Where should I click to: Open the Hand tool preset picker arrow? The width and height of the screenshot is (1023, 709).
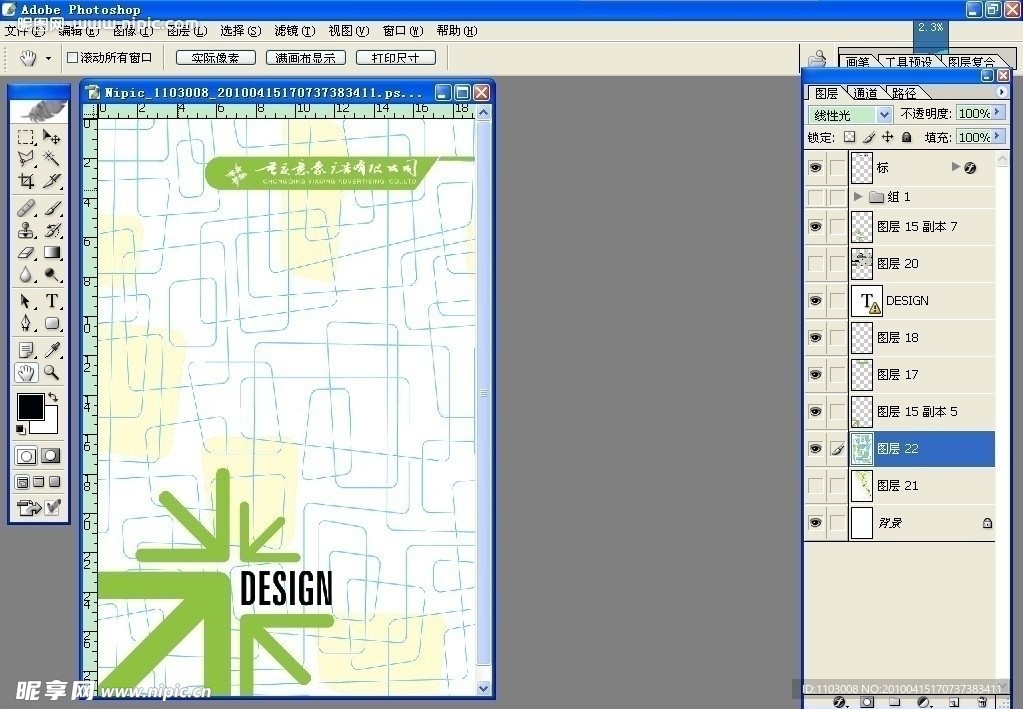(x=48, y=59)
